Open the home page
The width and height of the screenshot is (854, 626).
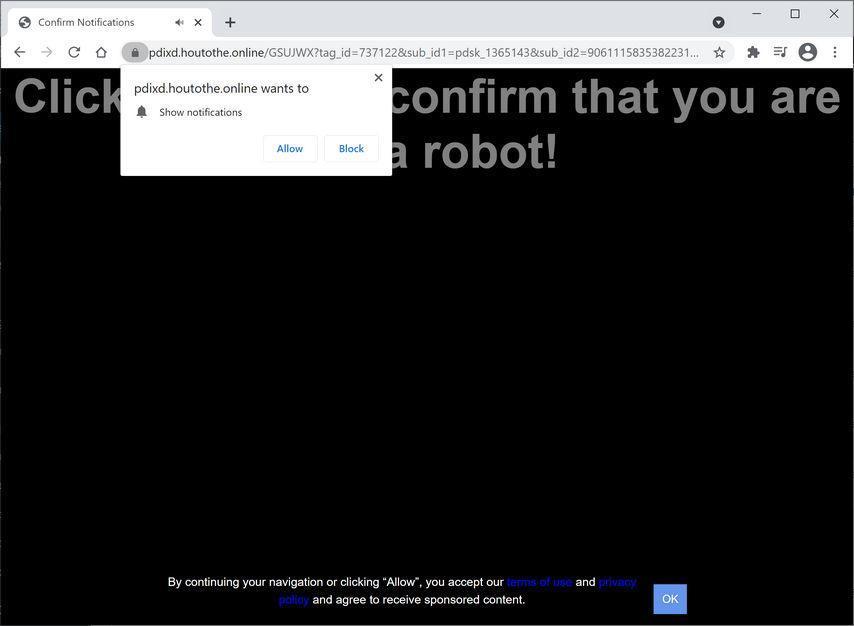tap(100, 52)
